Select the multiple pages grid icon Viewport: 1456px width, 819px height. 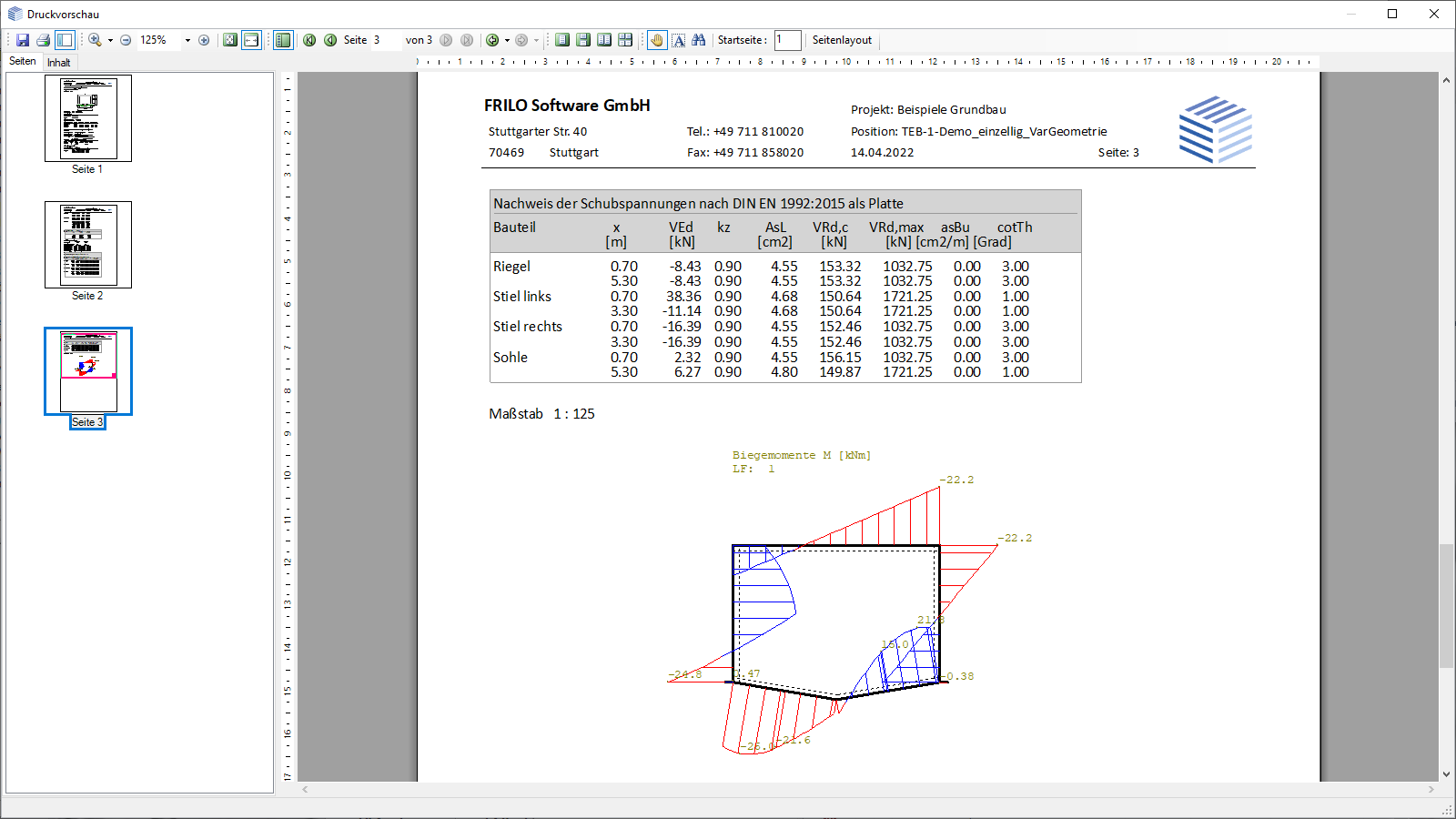coord(625,40)
